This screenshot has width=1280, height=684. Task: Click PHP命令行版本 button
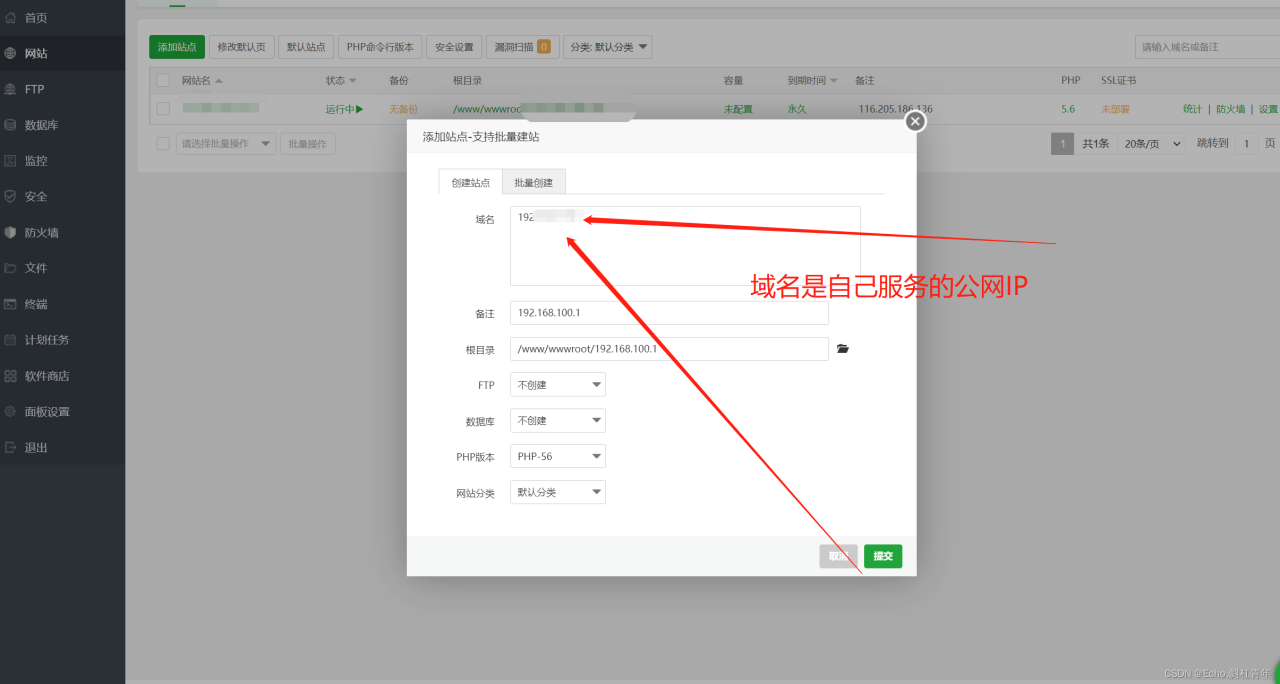pos(380,47)
